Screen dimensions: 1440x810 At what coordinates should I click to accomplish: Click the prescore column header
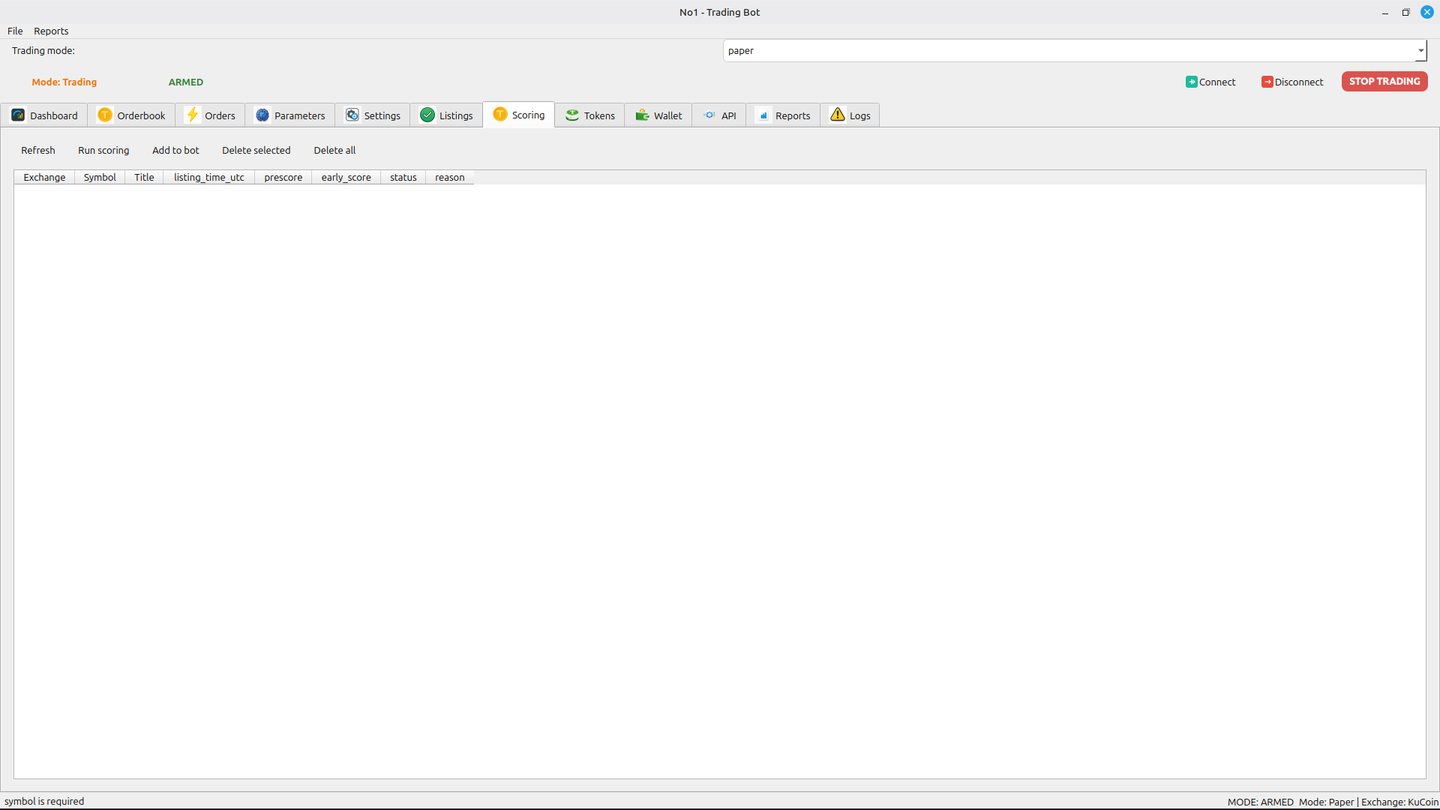point(283,177)
